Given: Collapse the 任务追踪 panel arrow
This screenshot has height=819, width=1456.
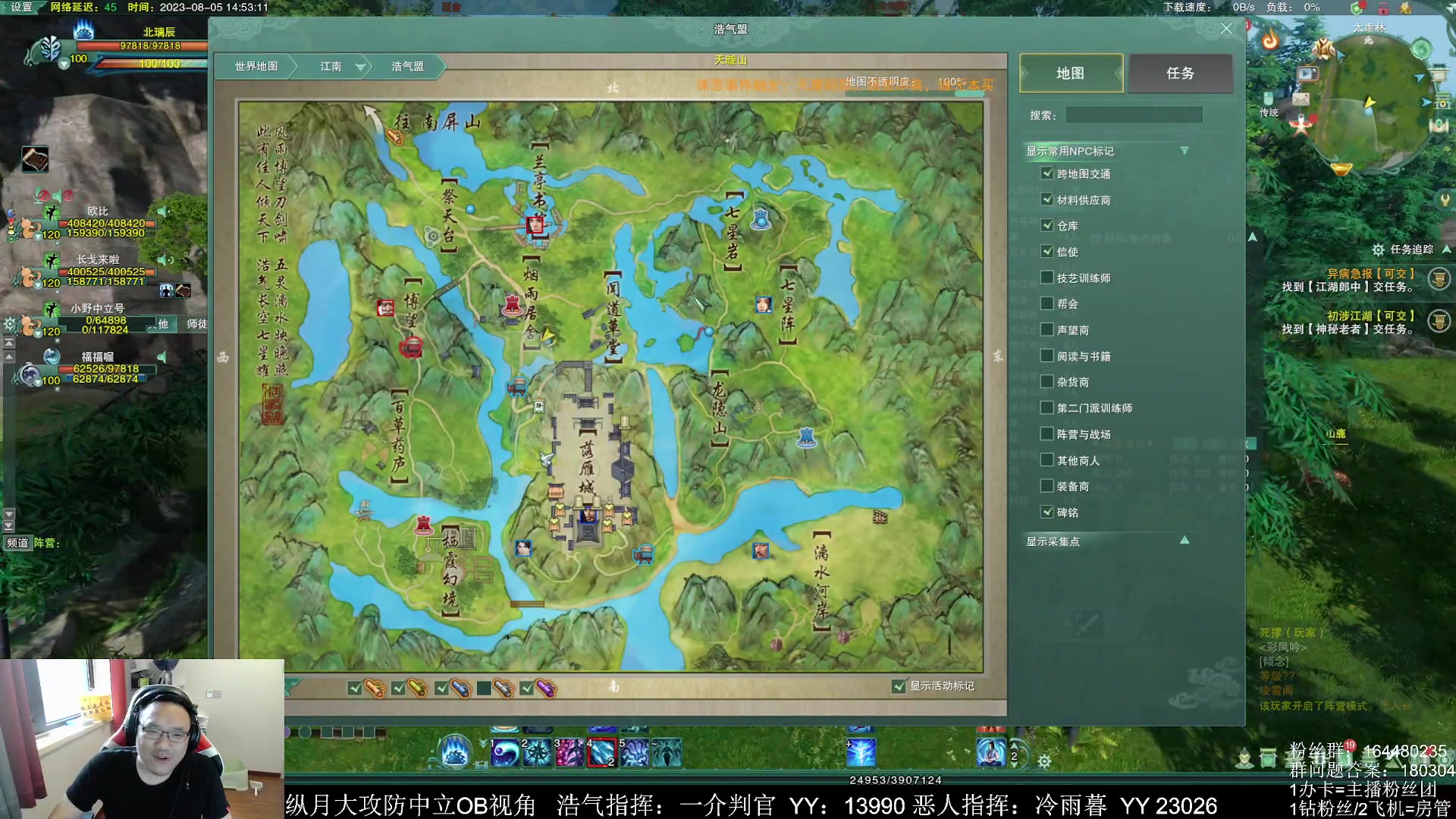Looking at the screenshot, I should pos(1446,249).
